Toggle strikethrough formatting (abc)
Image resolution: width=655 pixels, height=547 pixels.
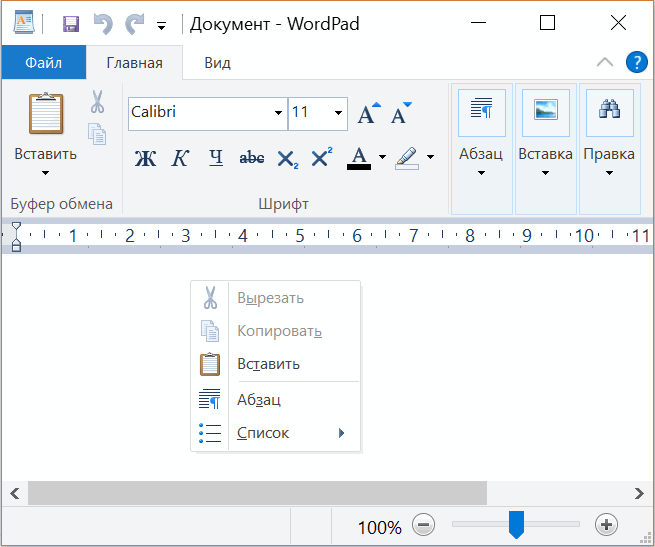(251, 158)
